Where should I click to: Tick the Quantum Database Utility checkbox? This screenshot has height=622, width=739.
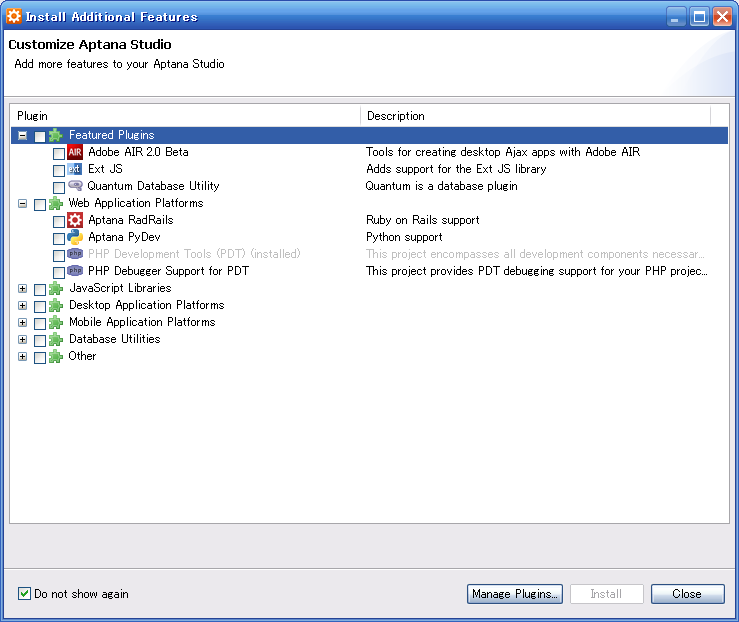59,188
